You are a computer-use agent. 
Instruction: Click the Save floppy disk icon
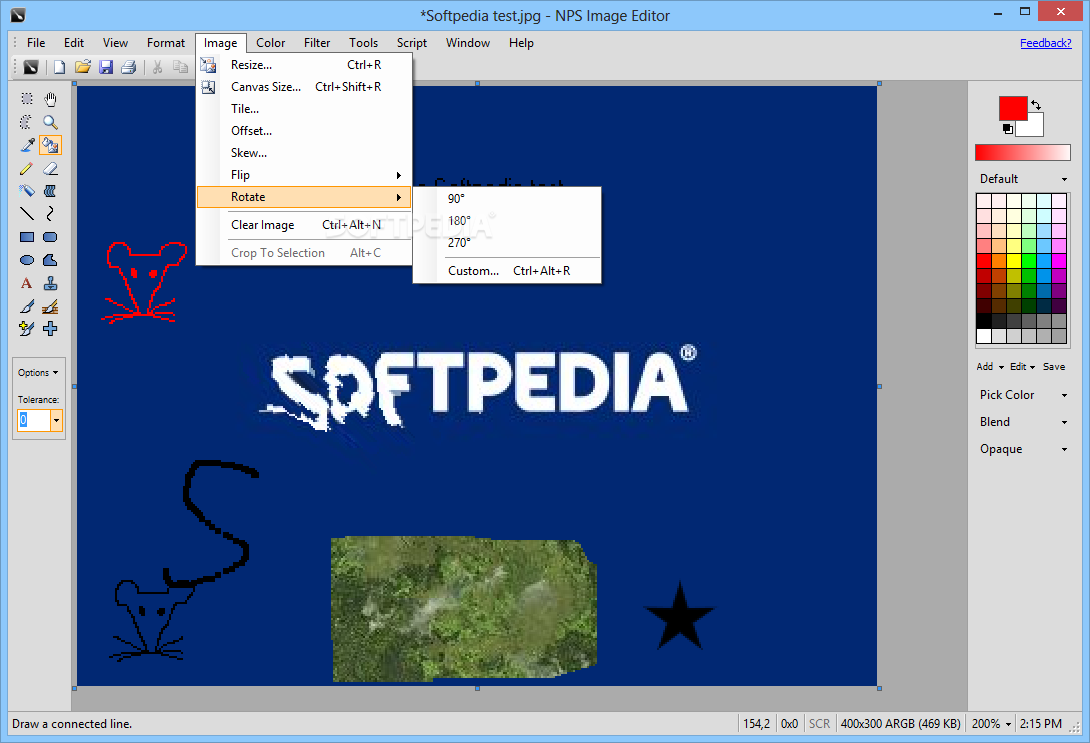point(106,67)
